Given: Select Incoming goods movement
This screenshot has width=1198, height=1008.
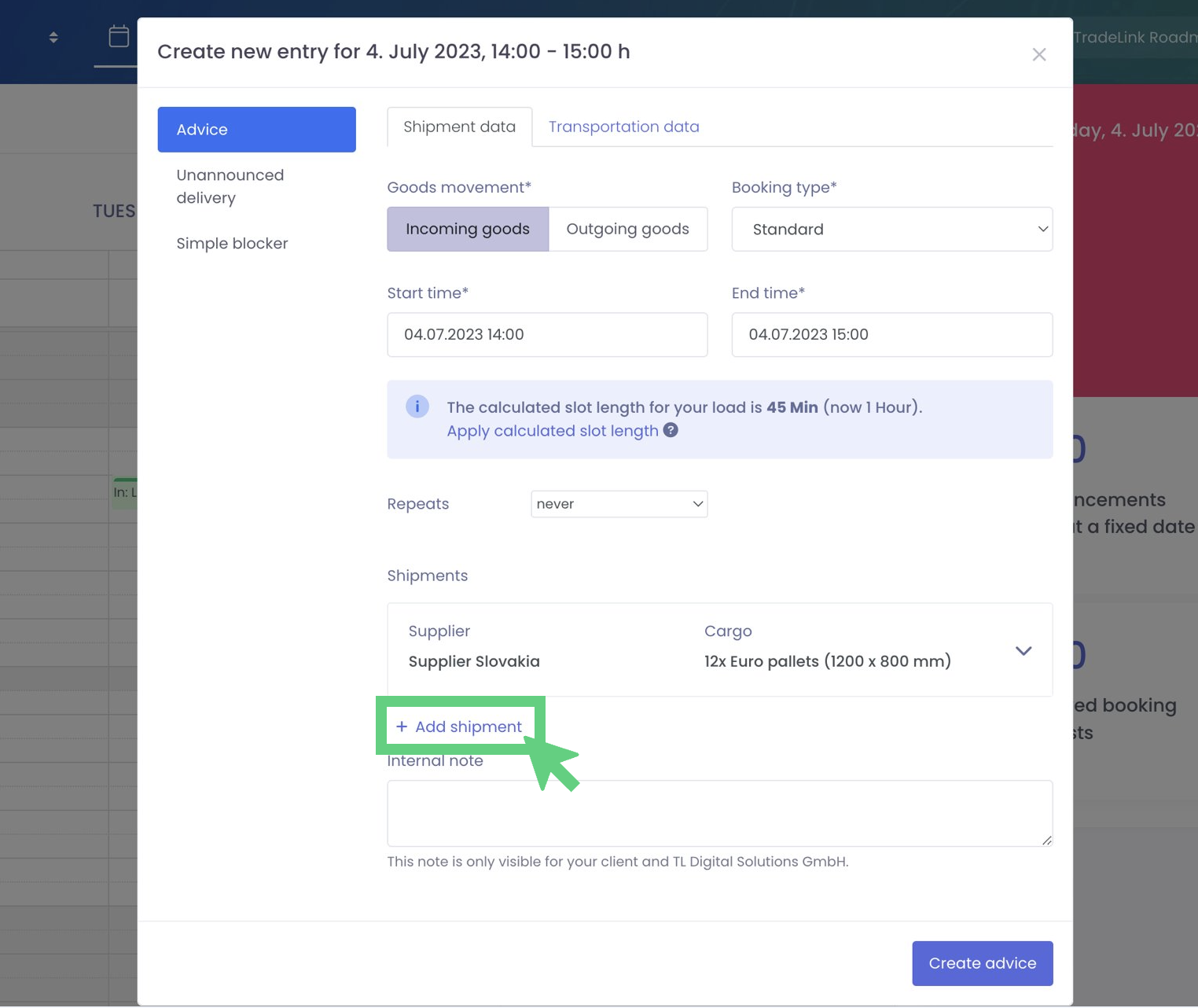Looking at the screenshot, I should coord(468,229).
